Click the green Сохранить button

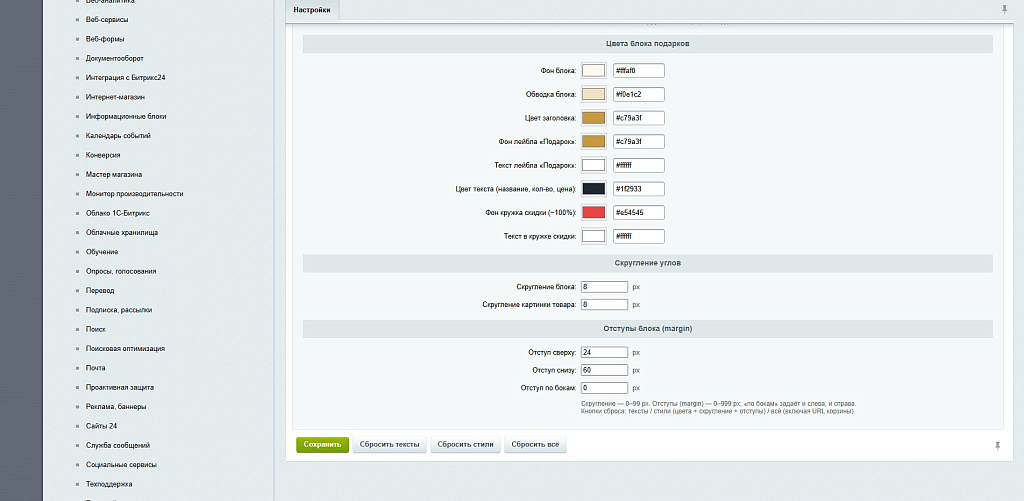pyautogui.click(x=323, y=445)
